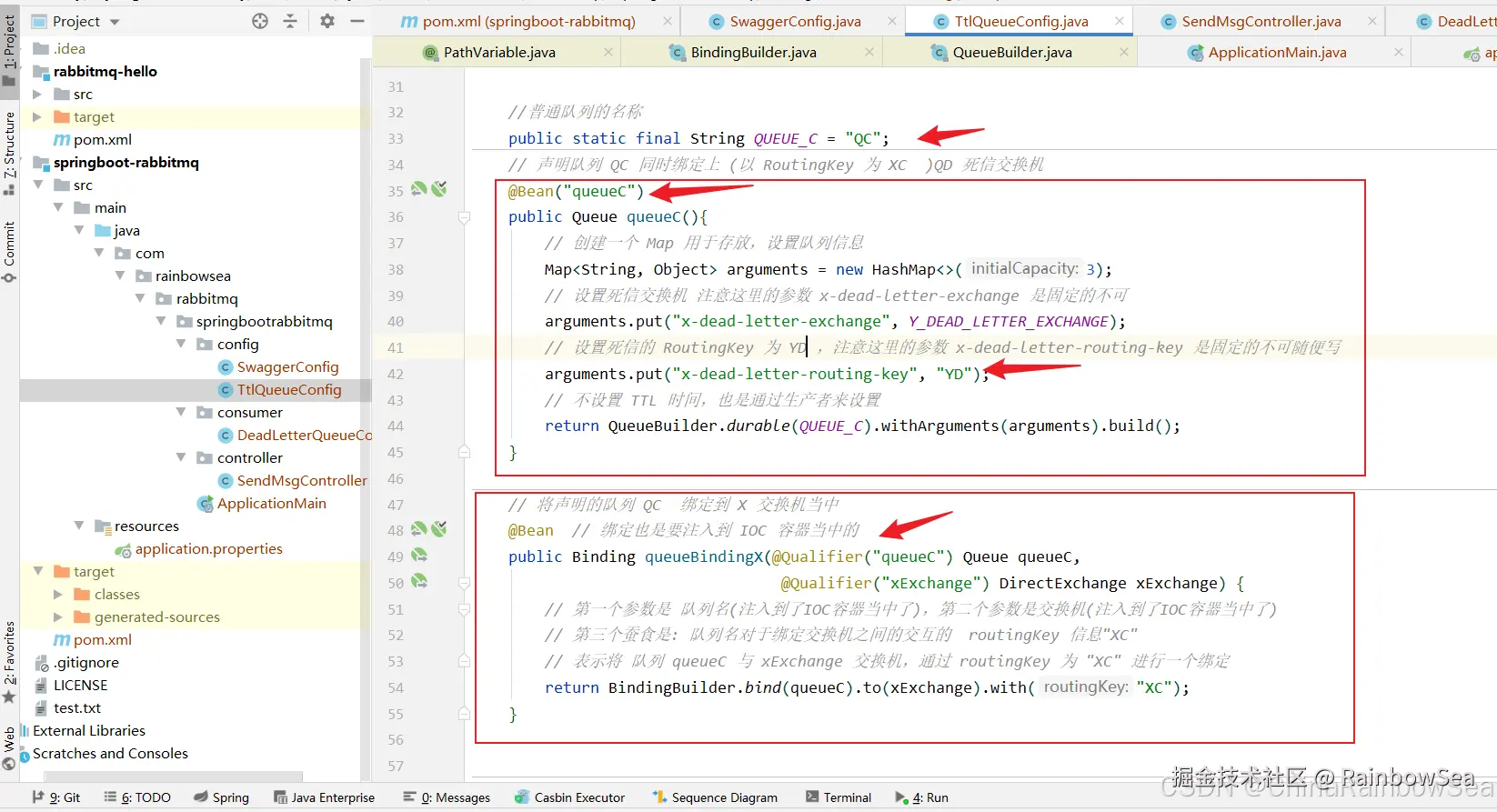Open Java Enterprise tool window
This screenshot has height=812, width=1497.
coord(324,797)
